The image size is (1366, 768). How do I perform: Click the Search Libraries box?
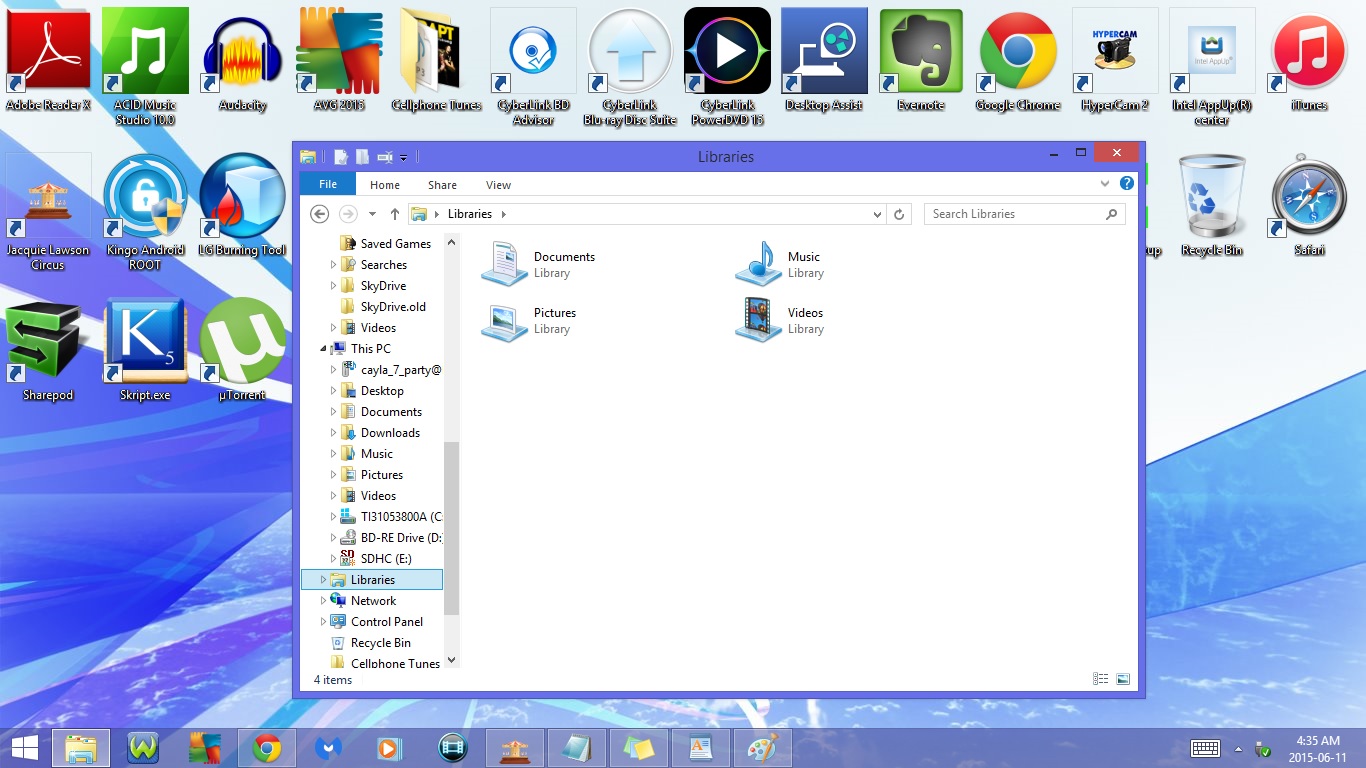point(1025,214)
